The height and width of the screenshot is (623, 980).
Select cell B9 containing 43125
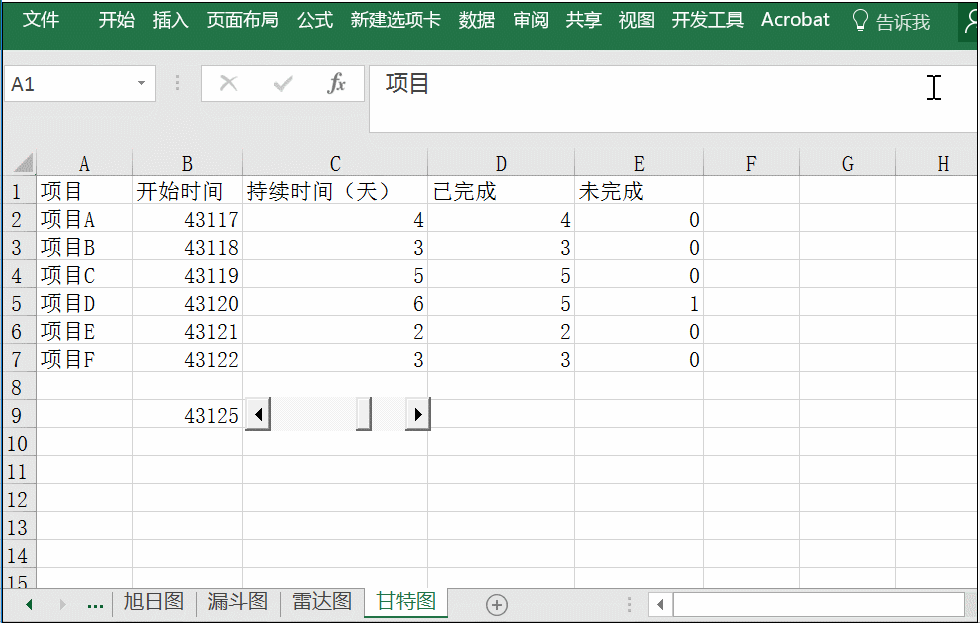[x=187, y=415]
